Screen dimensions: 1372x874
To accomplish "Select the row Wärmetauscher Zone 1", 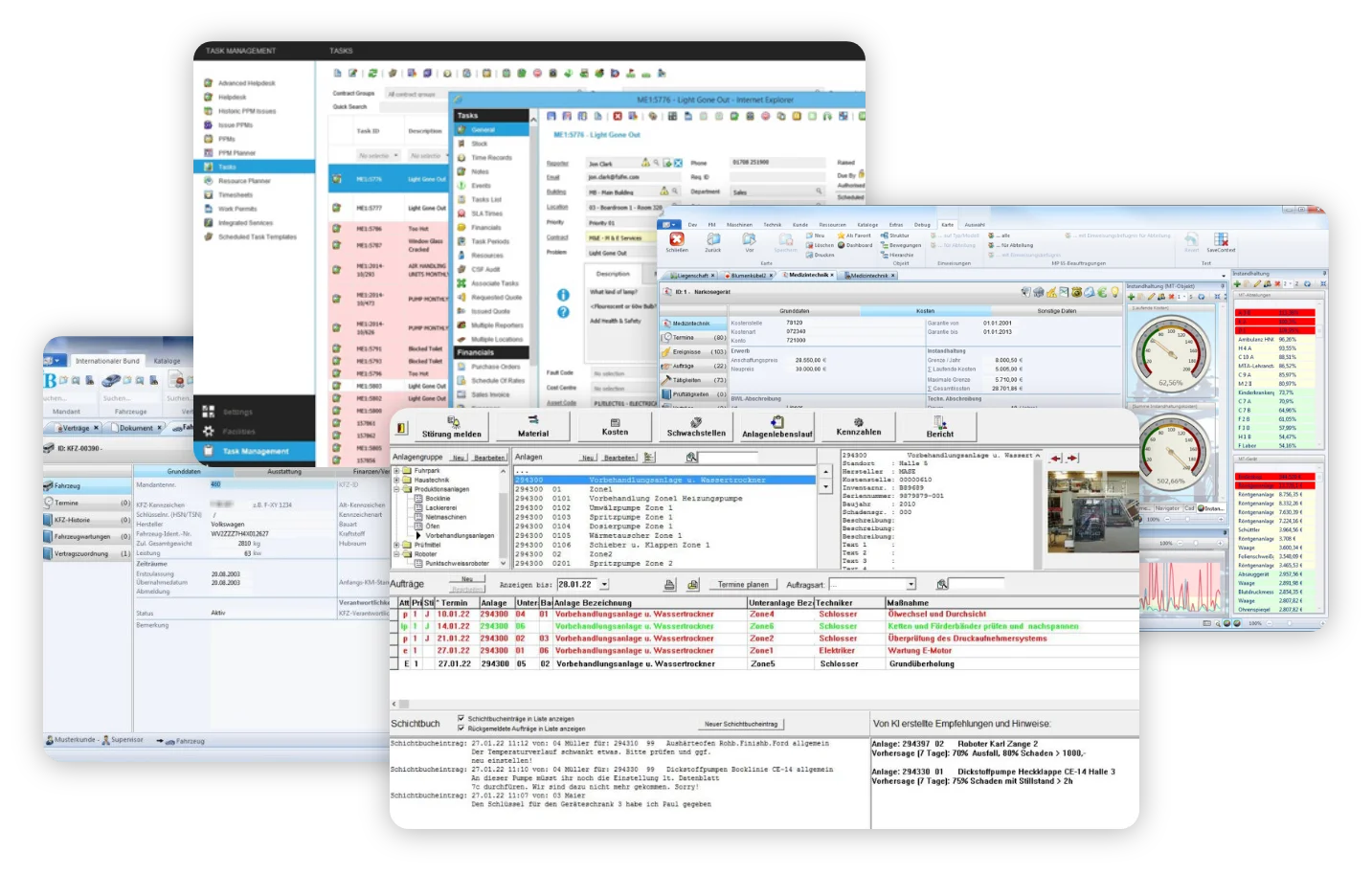I will point(666,536).
